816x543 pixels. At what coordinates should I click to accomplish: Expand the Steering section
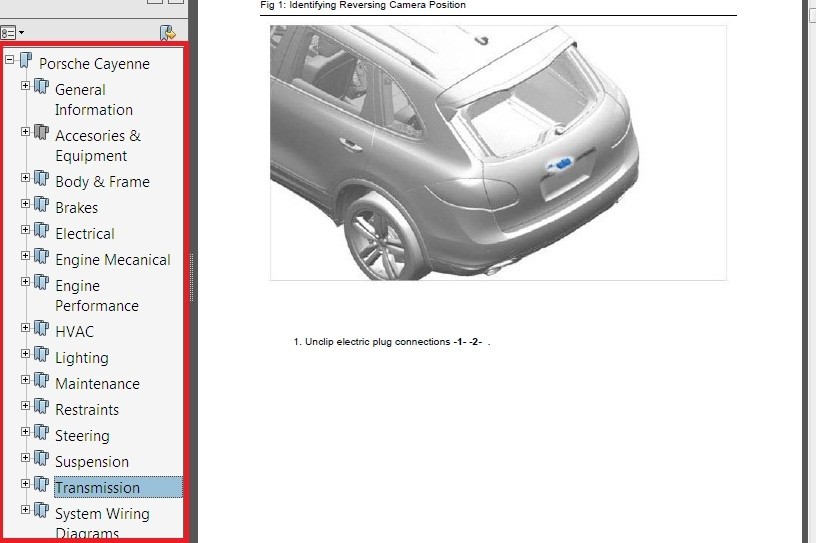[x=25, y=432]
